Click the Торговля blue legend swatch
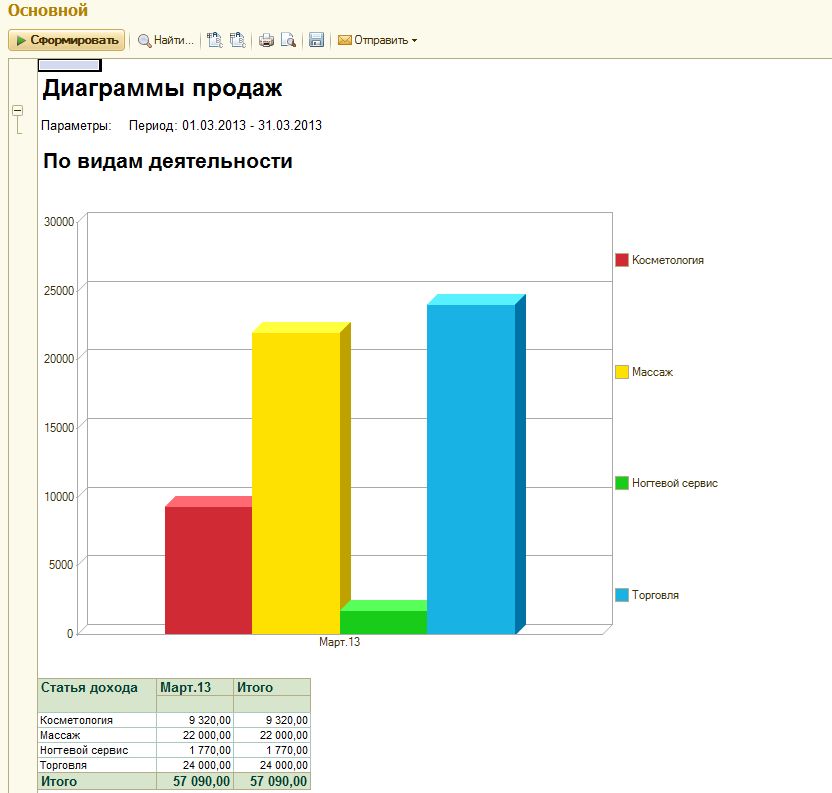Screen dimensions: 832x793 [x=622, y=595]
